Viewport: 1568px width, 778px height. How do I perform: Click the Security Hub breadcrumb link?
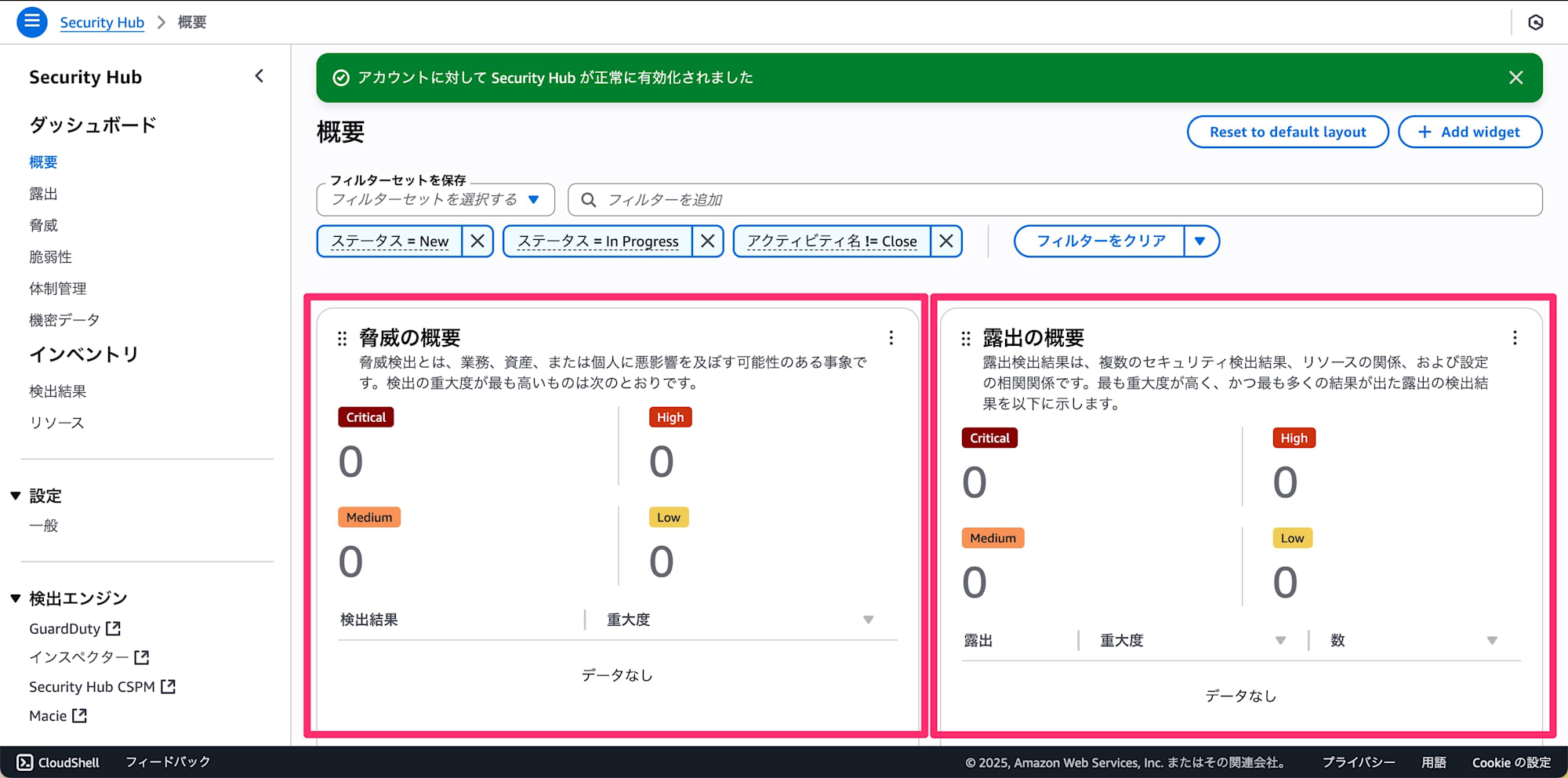(x=102, y=22)
